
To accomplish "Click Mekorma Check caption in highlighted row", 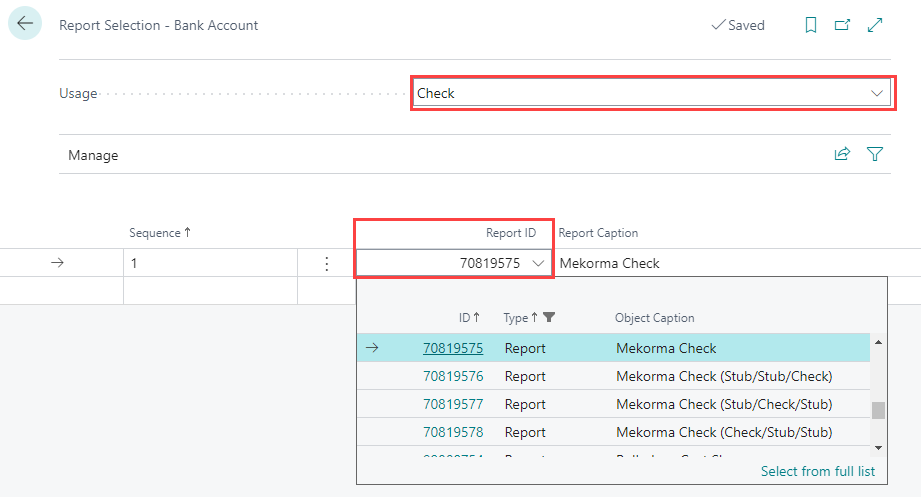I will (666, 348).
